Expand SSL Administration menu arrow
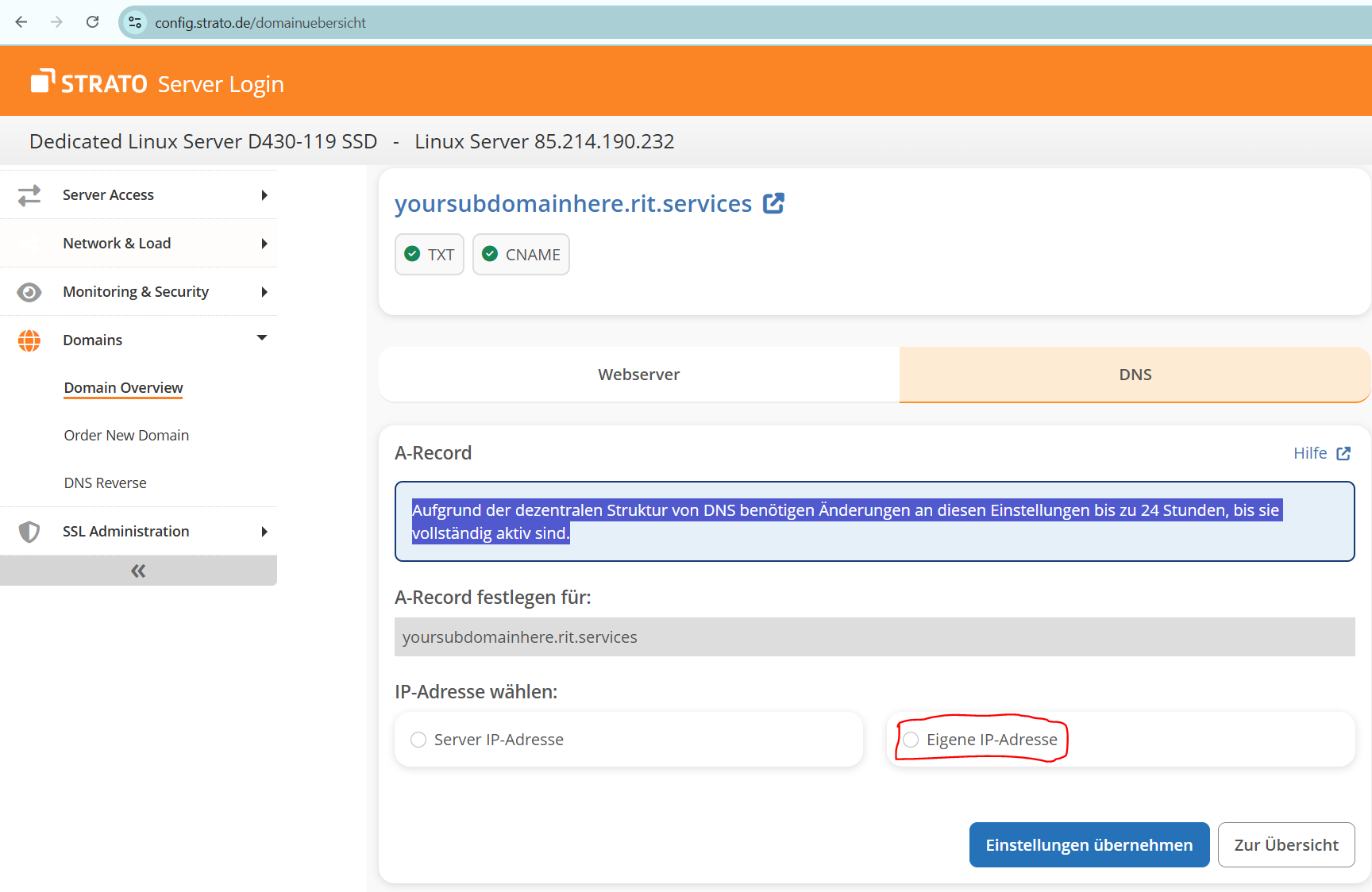 [264, 532]
